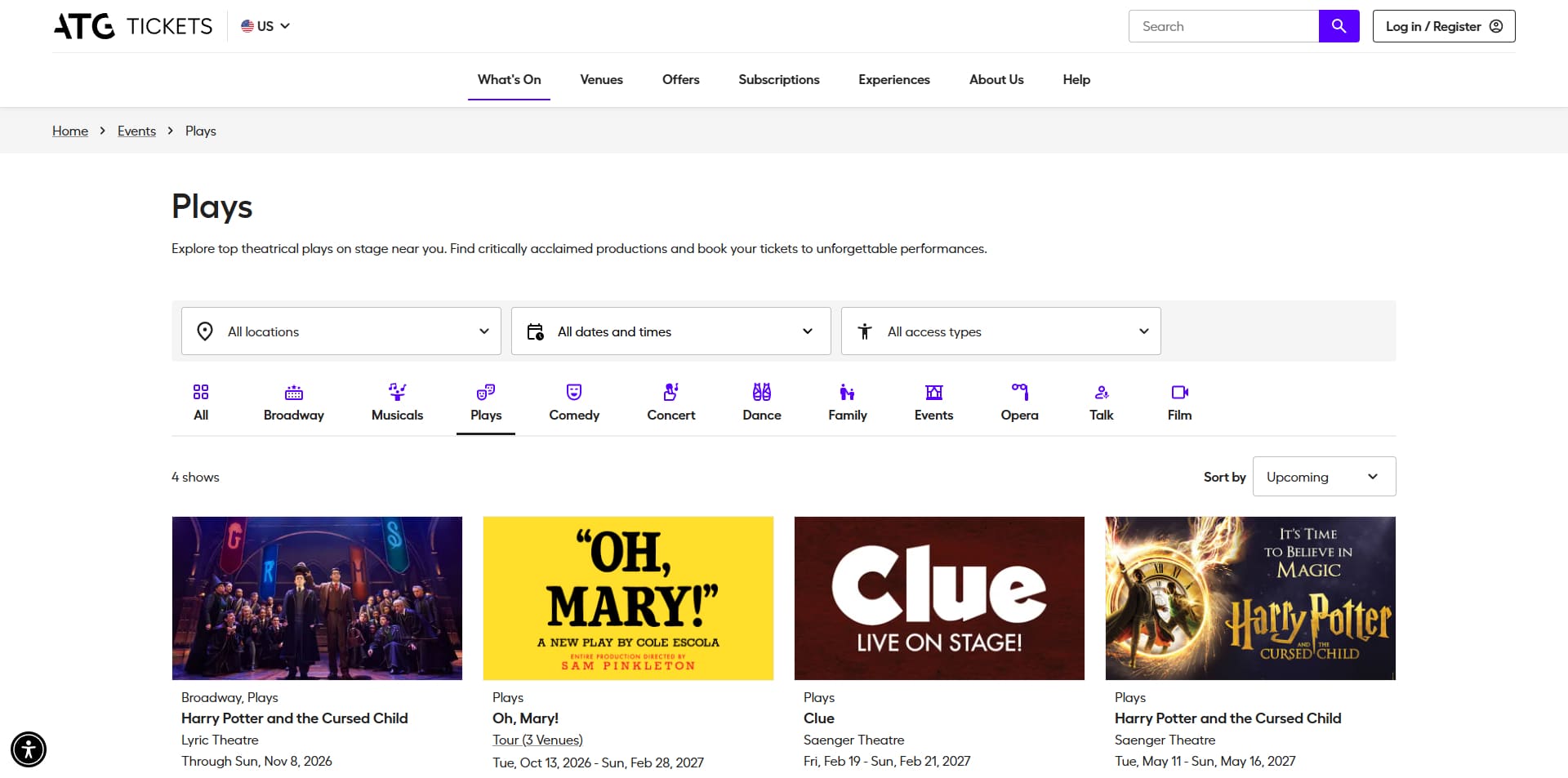1568x778 pixels.
Task: Focus the Search input field
Action: [x=1223, y=26]
